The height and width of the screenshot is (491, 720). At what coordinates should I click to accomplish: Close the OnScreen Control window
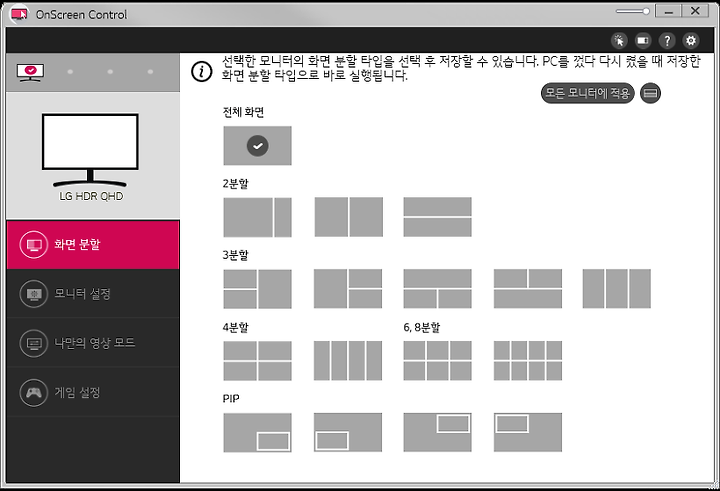(x=695, y=11)
